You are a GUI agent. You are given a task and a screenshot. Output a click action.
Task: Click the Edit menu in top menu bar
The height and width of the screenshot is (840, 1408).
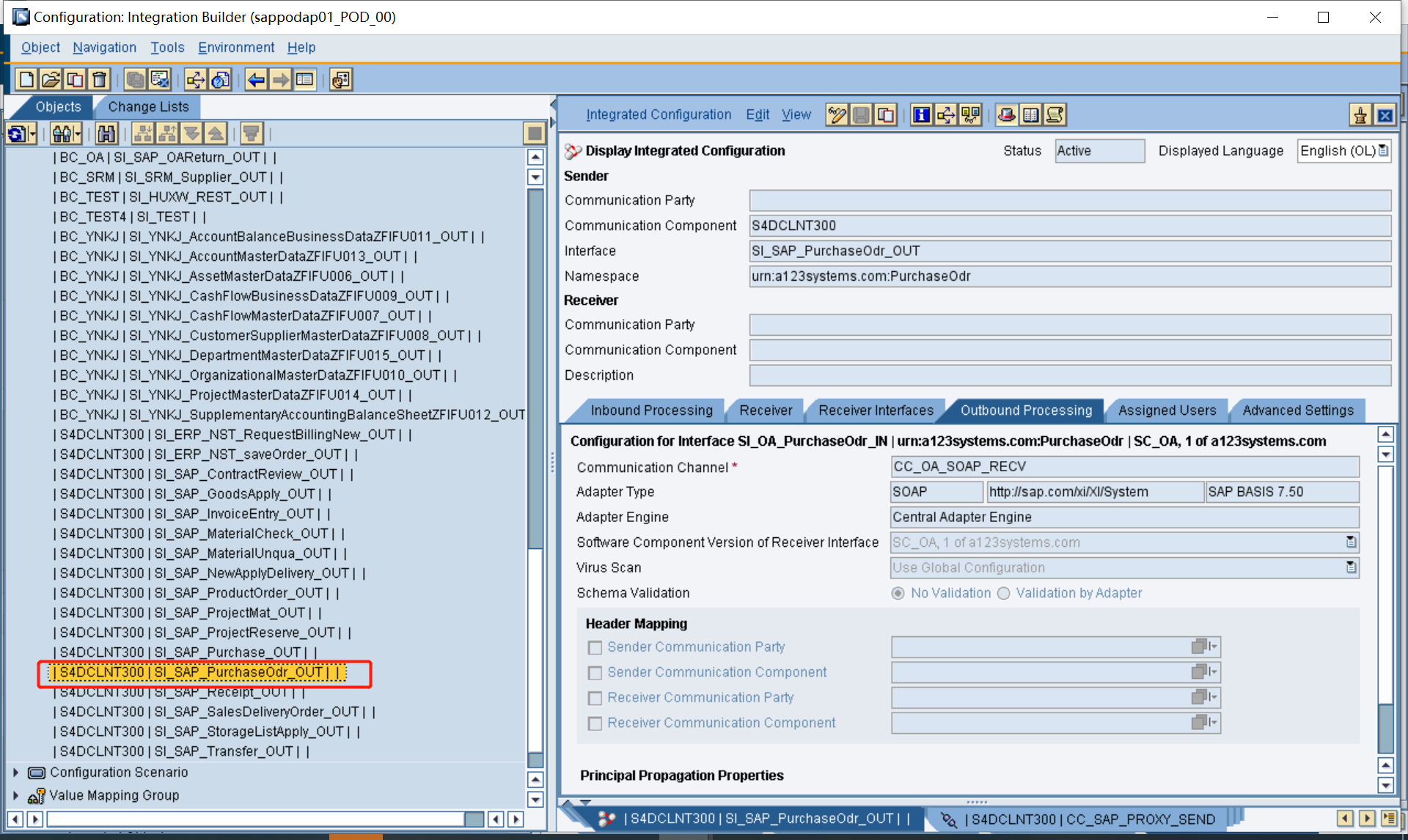(x=756, y=113)
